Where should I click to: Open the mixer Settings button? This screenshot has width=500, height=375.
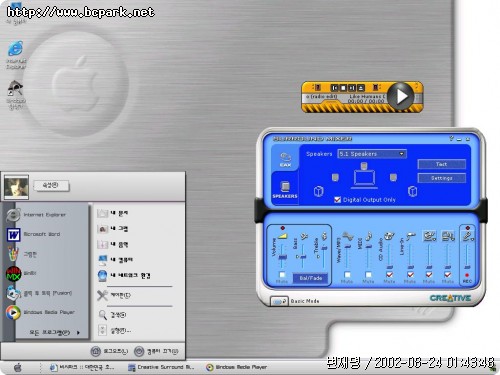(441, 178)
